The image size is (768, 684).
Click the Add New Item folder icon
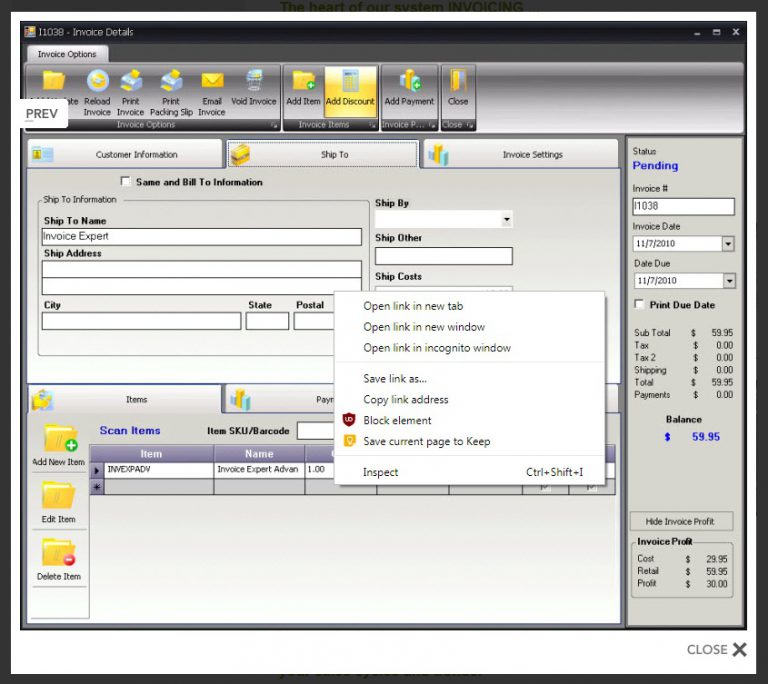(59, 438)
